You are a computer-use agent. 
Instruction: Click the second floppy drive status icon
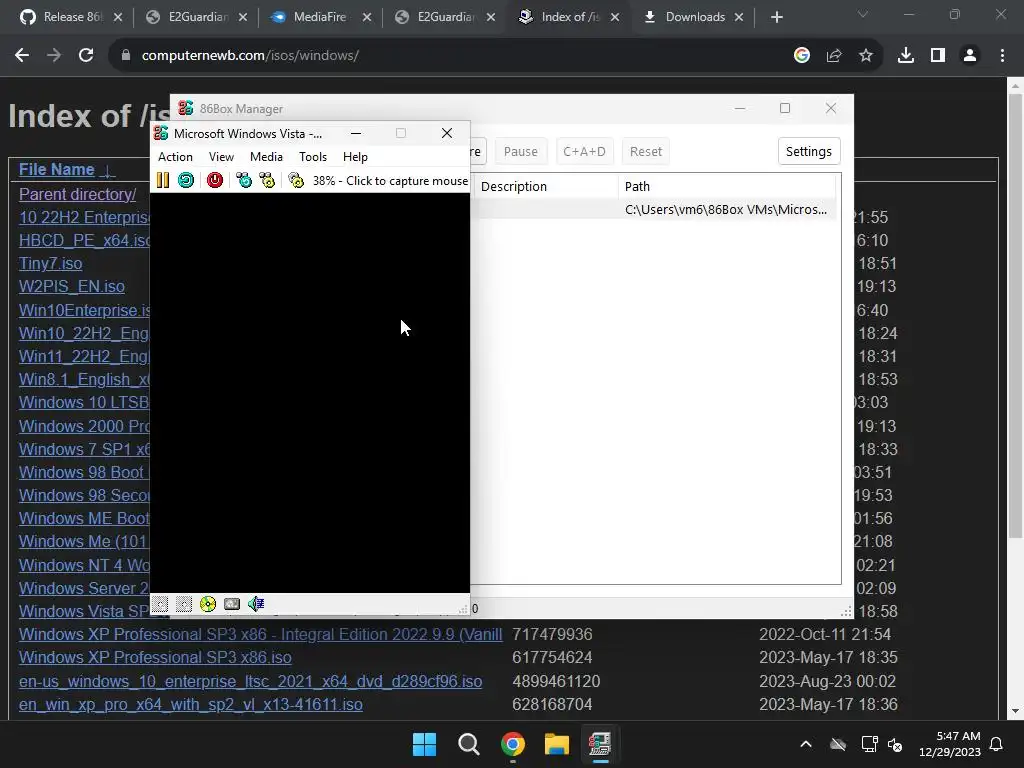click(184, 604)
